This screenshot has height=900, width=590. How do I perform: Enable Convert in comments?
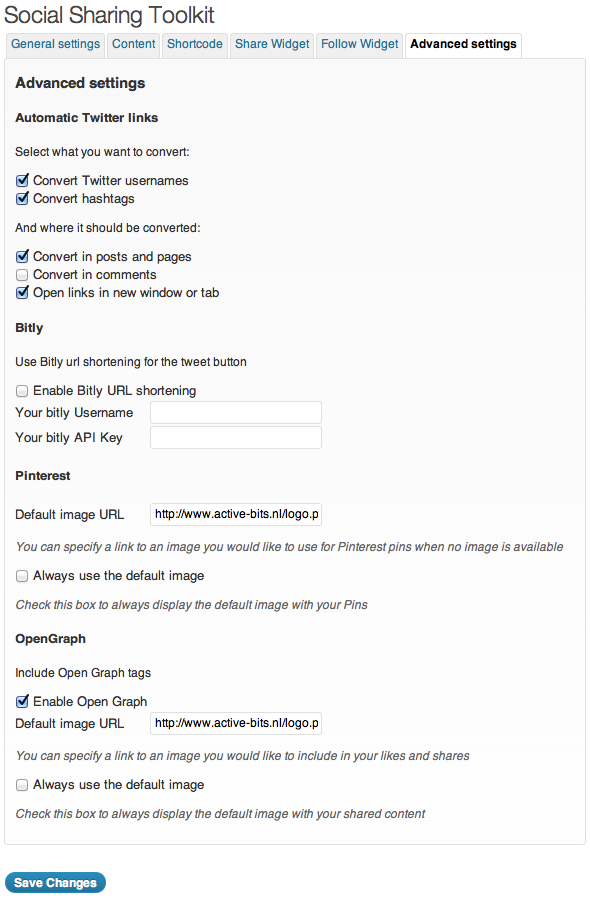point(22,275)
